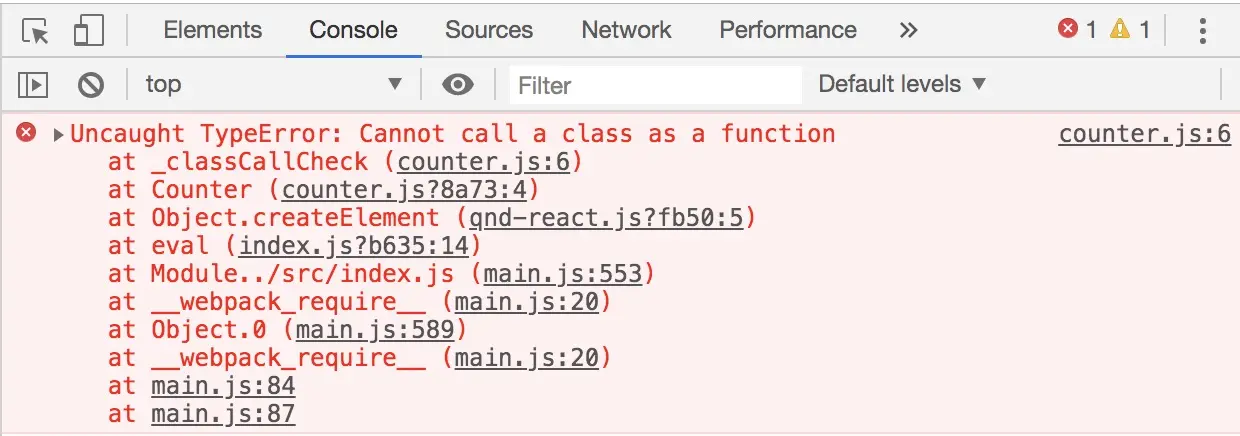Click the red error count badge
Image resolution: width=1240 pixels, height=436 pixels.
pyautogui.click(x=1077, y=30)
